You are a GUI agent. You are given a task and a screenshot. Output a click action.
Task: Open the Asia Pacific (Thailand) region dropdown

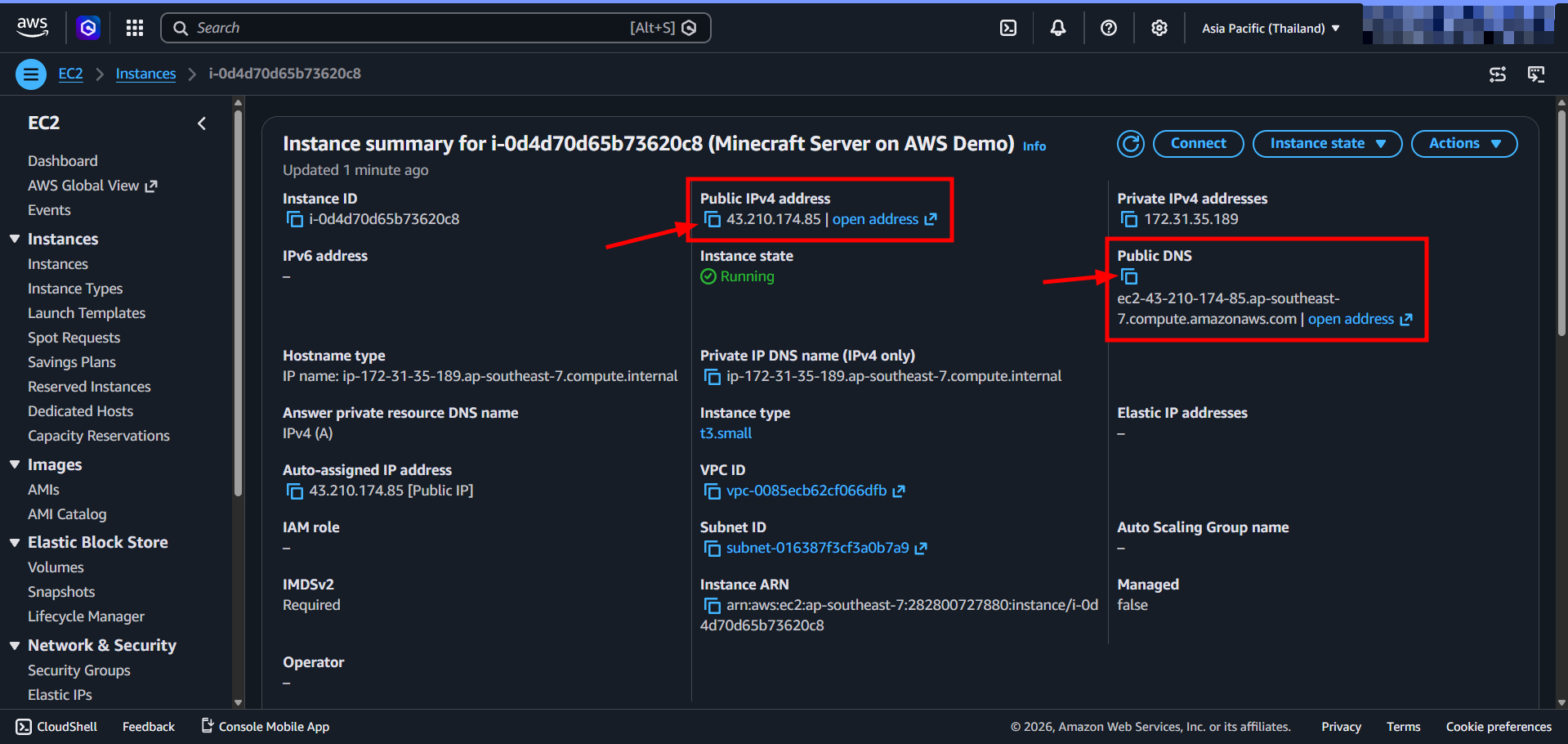[1271, 28]
